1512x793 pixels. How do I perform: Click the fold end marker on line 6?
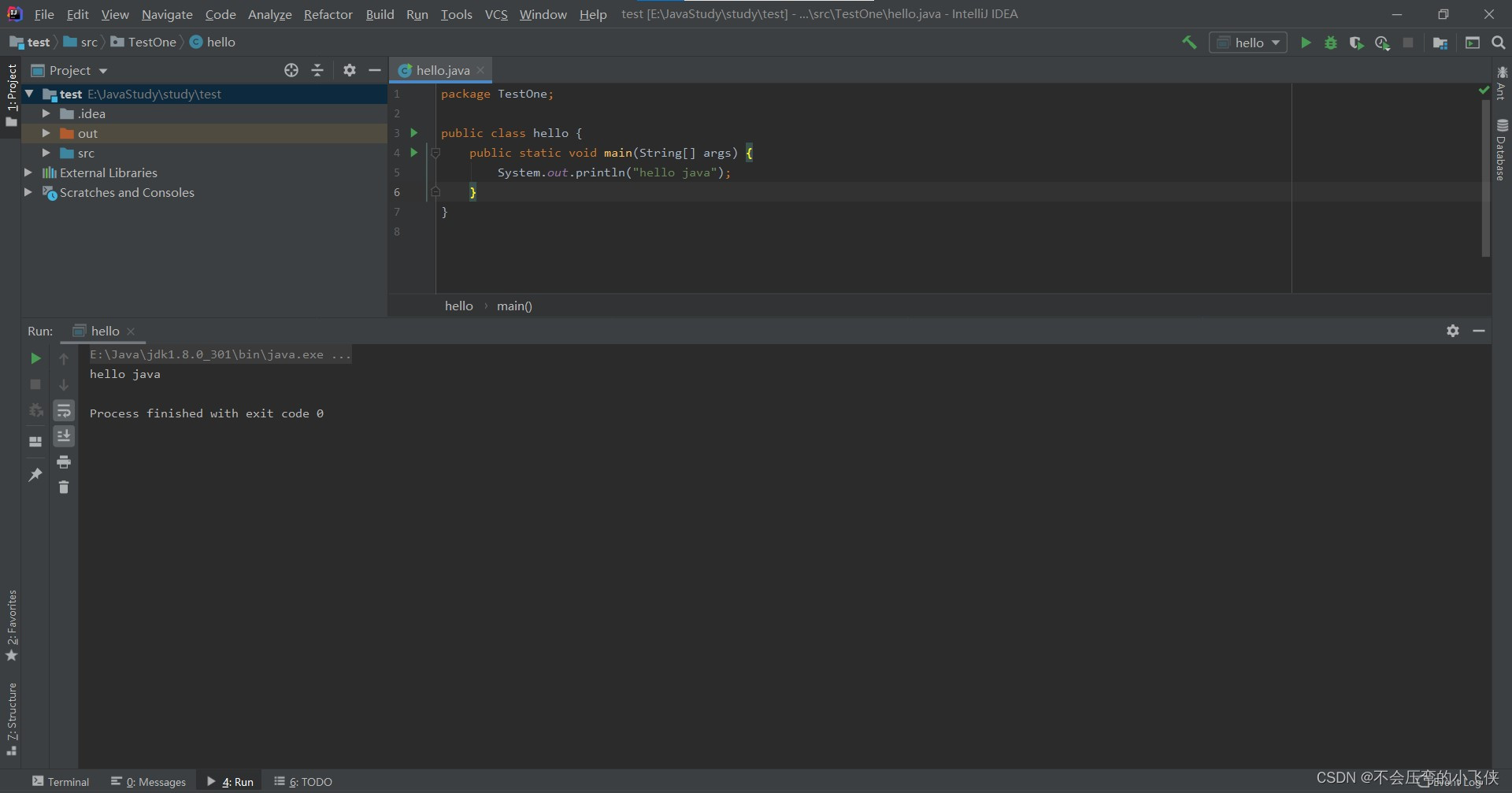tap(435, 192)
